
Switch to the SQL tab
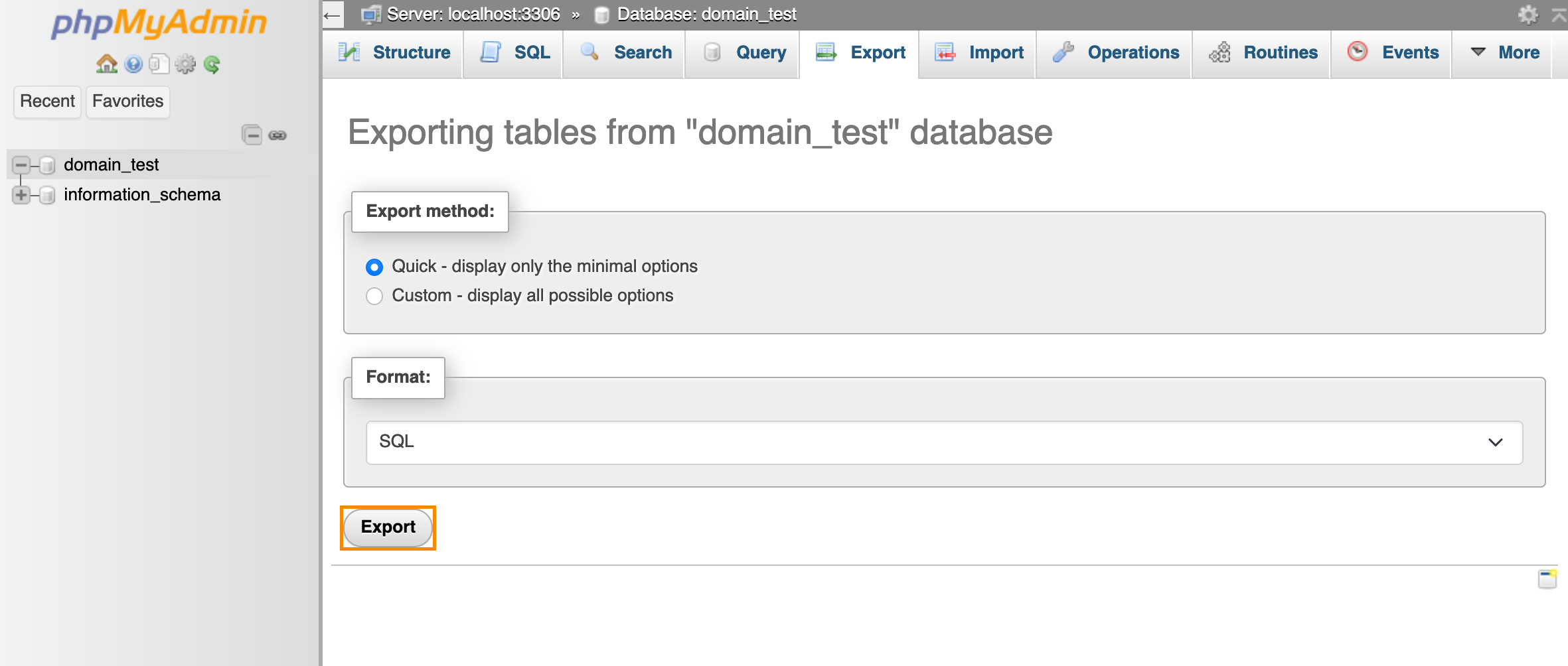(514, 53)
